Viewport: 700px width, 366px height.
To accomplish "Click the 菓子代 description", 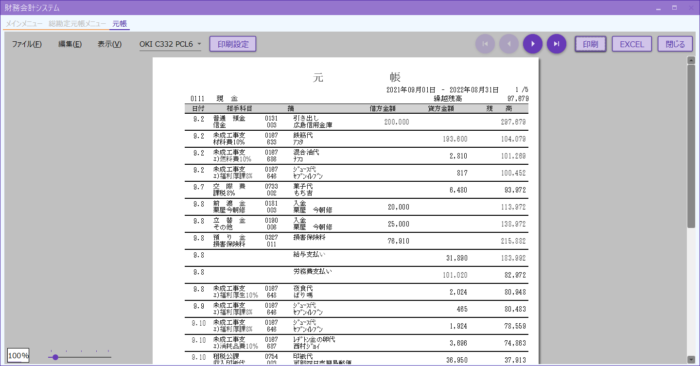I will coord(303,186).
